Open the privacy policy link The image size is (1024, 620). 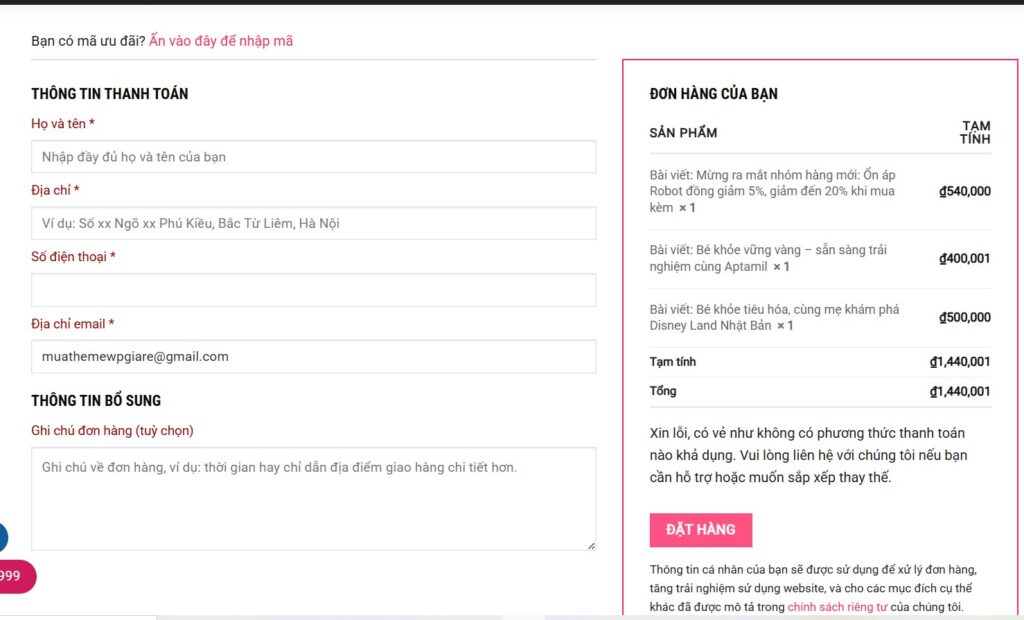(x=837, y=607)
